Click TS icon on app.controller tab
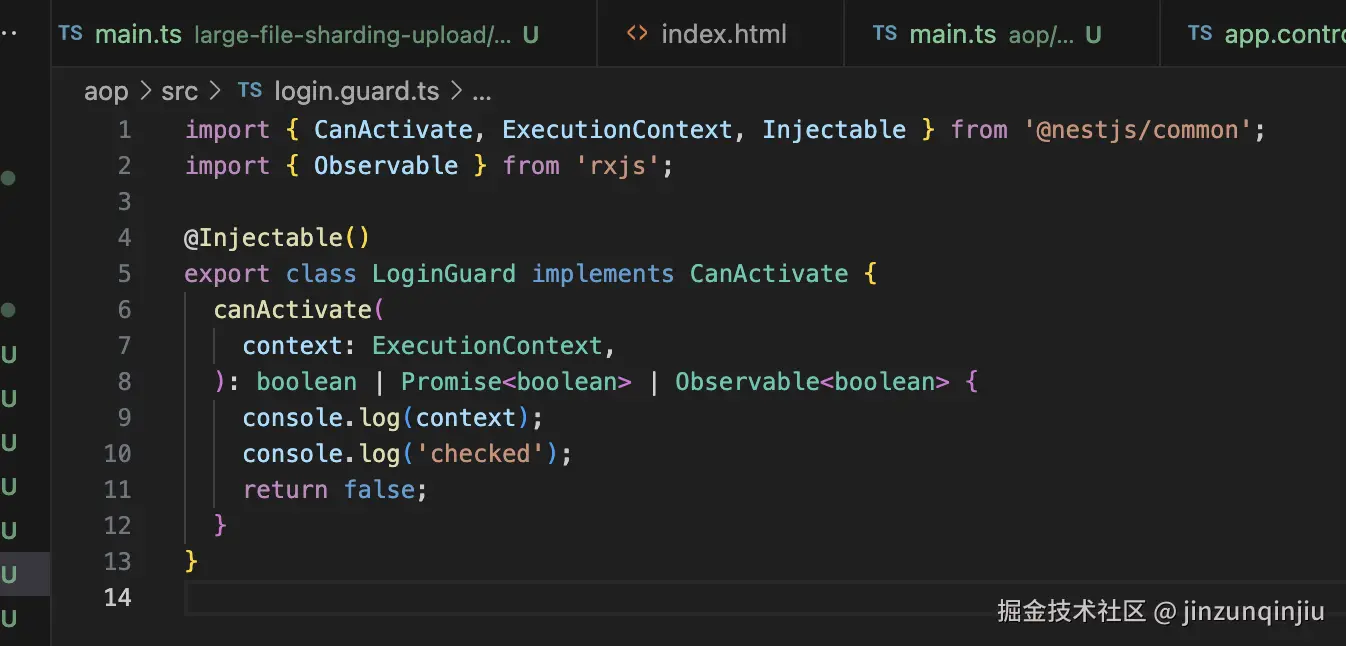The width and height of the screenshot is (1346, 646). [1200, 34]
